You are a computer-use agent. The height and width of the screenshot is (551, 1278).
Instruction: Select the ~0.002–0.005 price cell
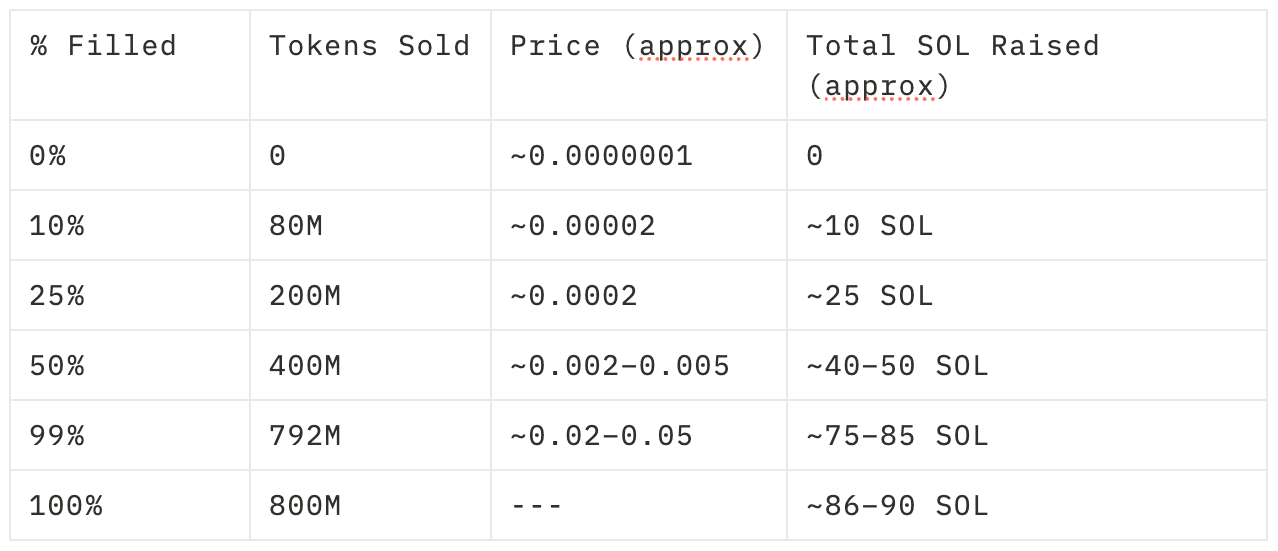(620, 366)
